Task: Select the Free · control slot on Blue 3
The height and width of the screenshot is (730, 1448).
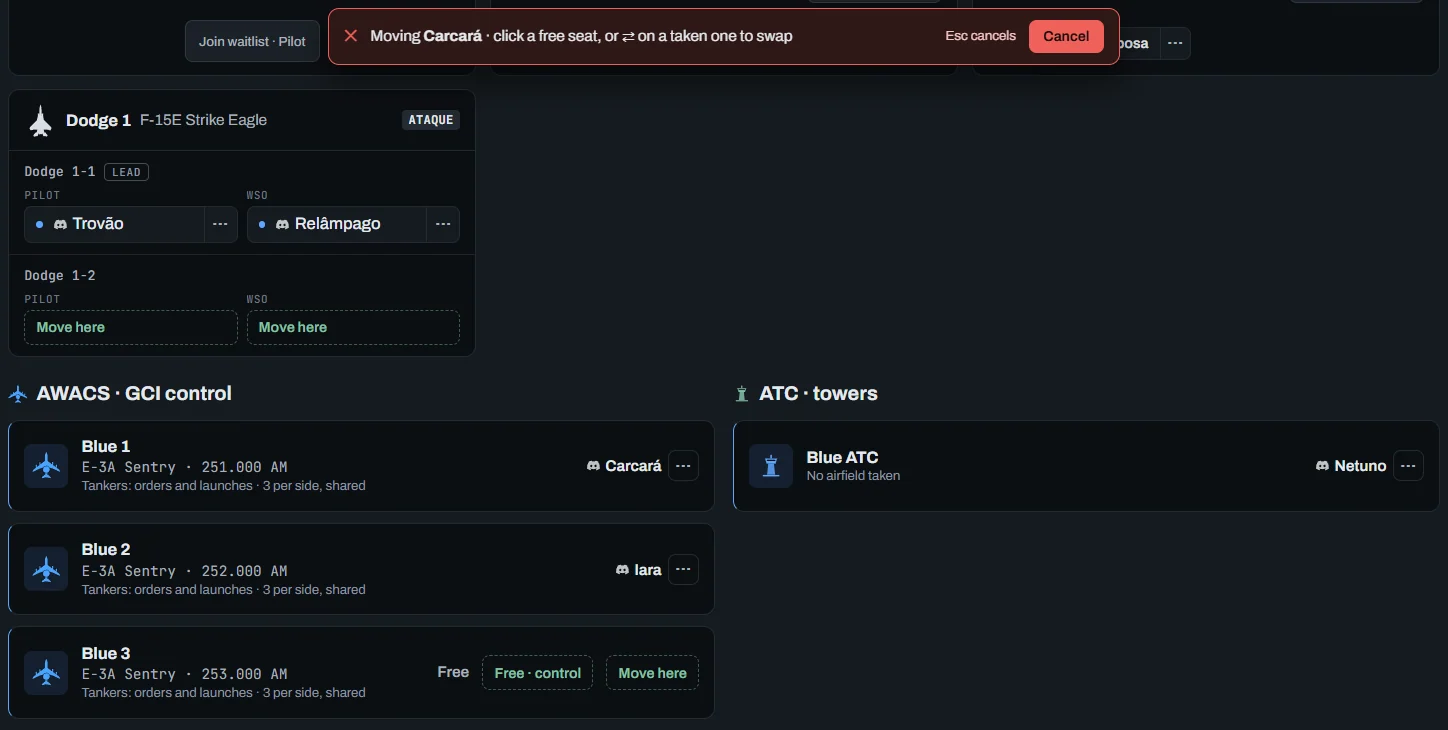Action: coord(537,673)
